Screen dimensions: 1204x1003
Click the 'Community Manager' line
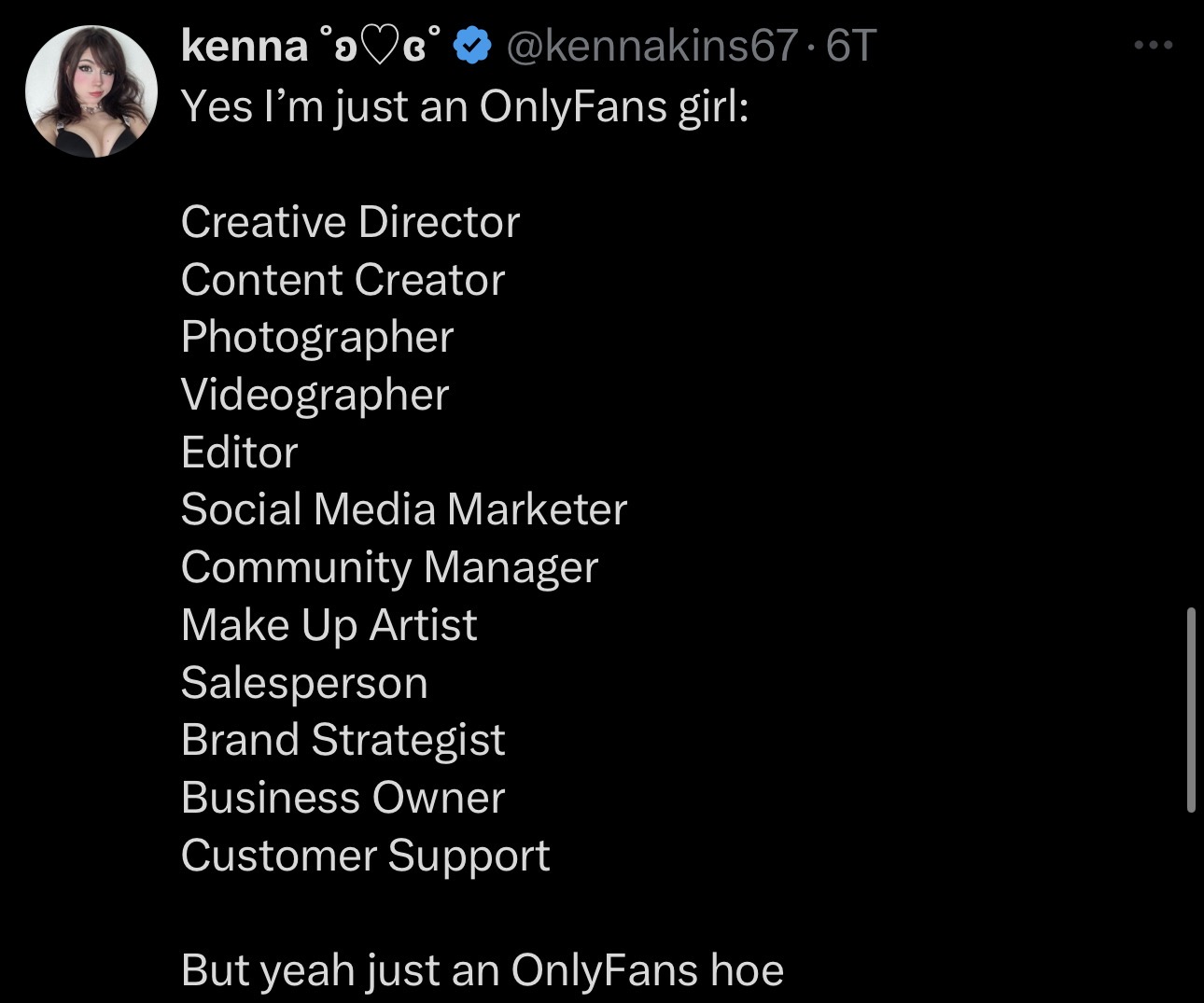click(389, 567)
